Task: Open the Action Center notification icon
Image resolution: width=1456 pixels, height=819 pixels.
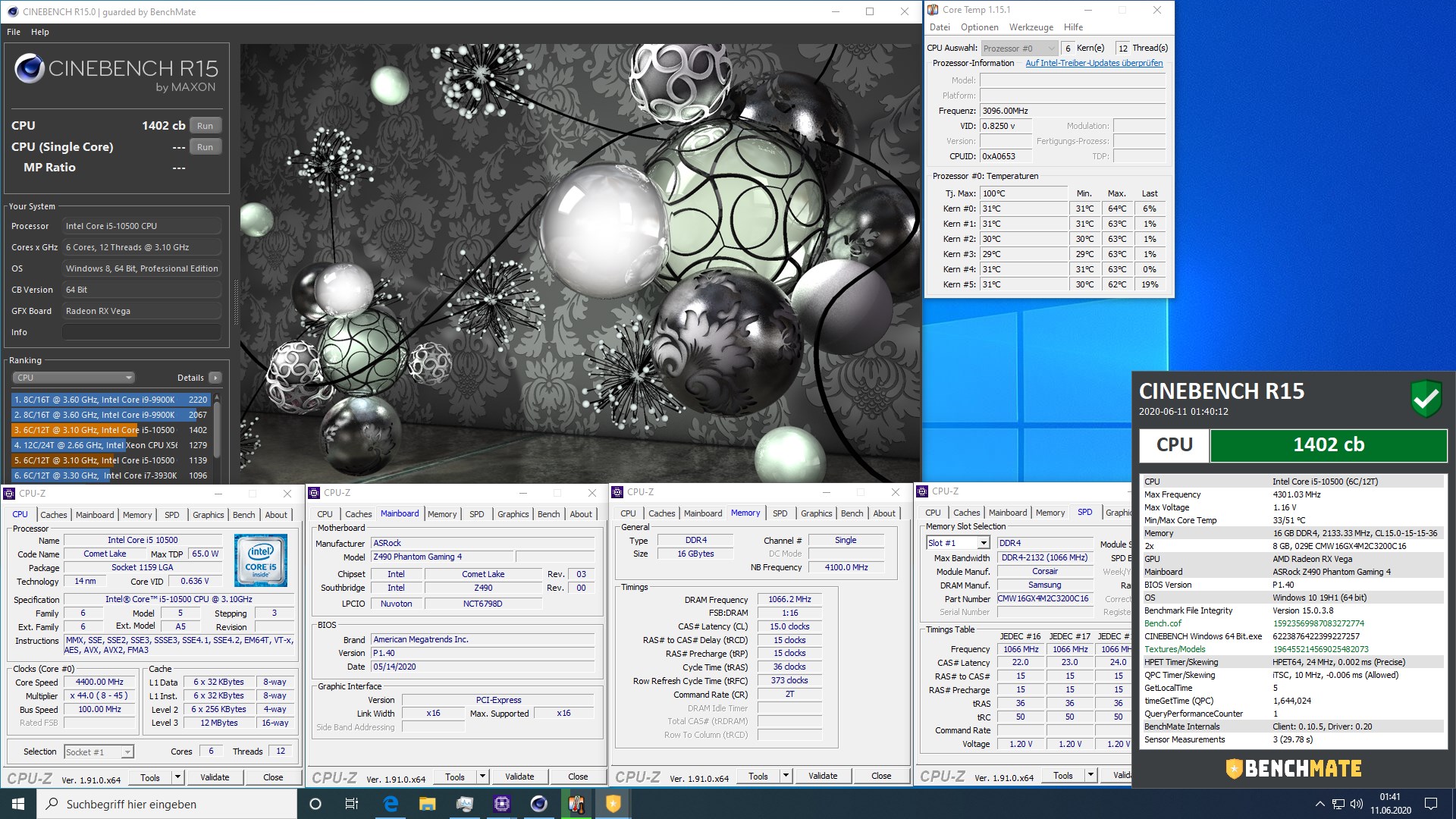Action: click(x=1431, y=804)
